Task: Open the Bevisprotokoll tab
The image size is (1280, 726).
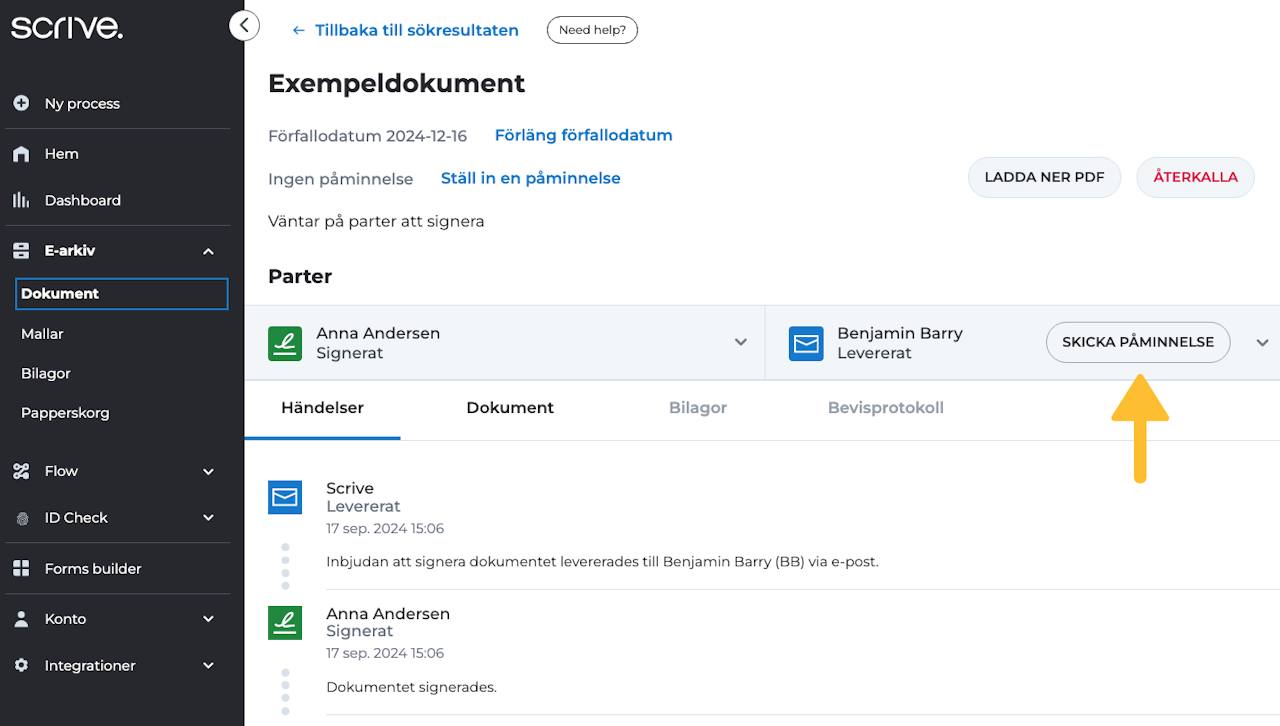Action: pos(885,408)
